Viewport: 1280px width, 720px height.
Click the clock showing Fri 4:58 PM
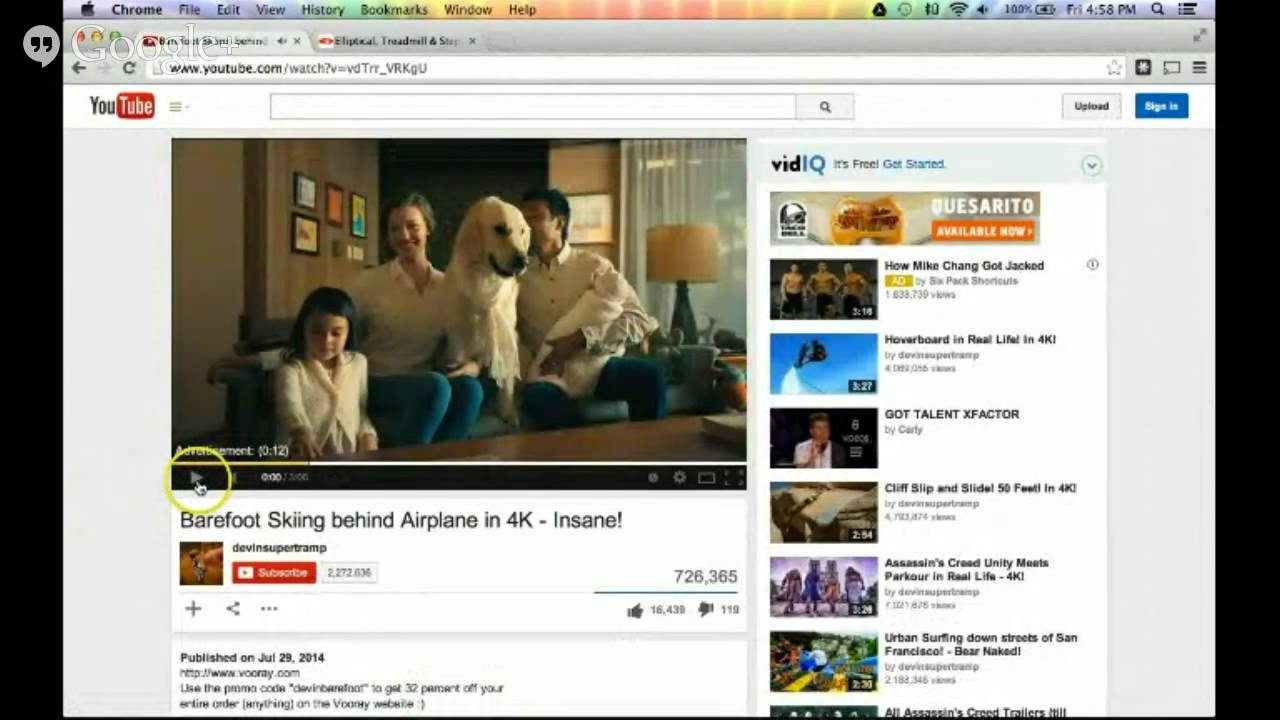pos(1102,9)
